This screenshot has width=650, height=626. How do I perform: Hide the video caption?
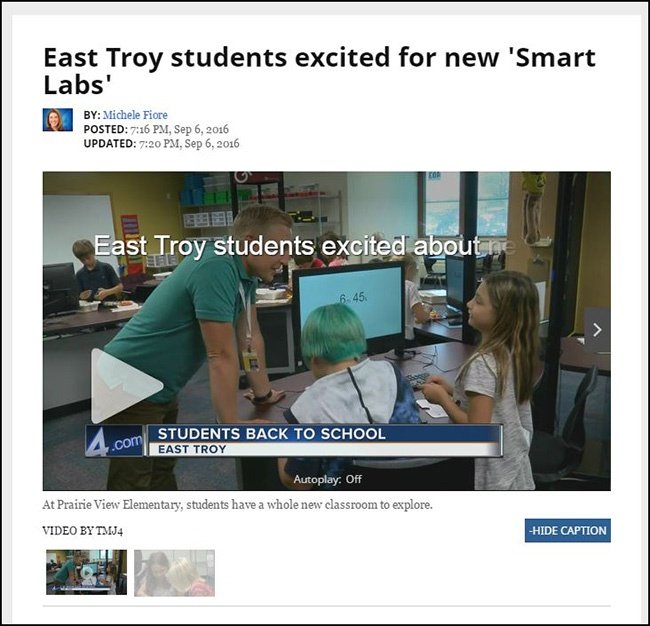pyautogui.click(x=568, y=530)
